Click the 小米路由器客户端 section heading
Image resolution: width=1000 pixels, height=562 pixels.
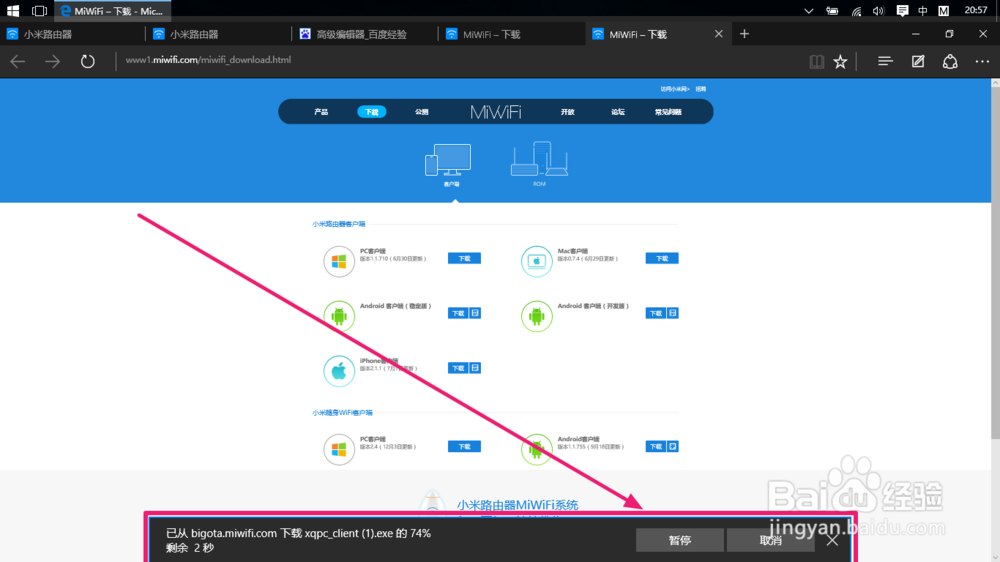pyautogui.click(x=339, y=224)
